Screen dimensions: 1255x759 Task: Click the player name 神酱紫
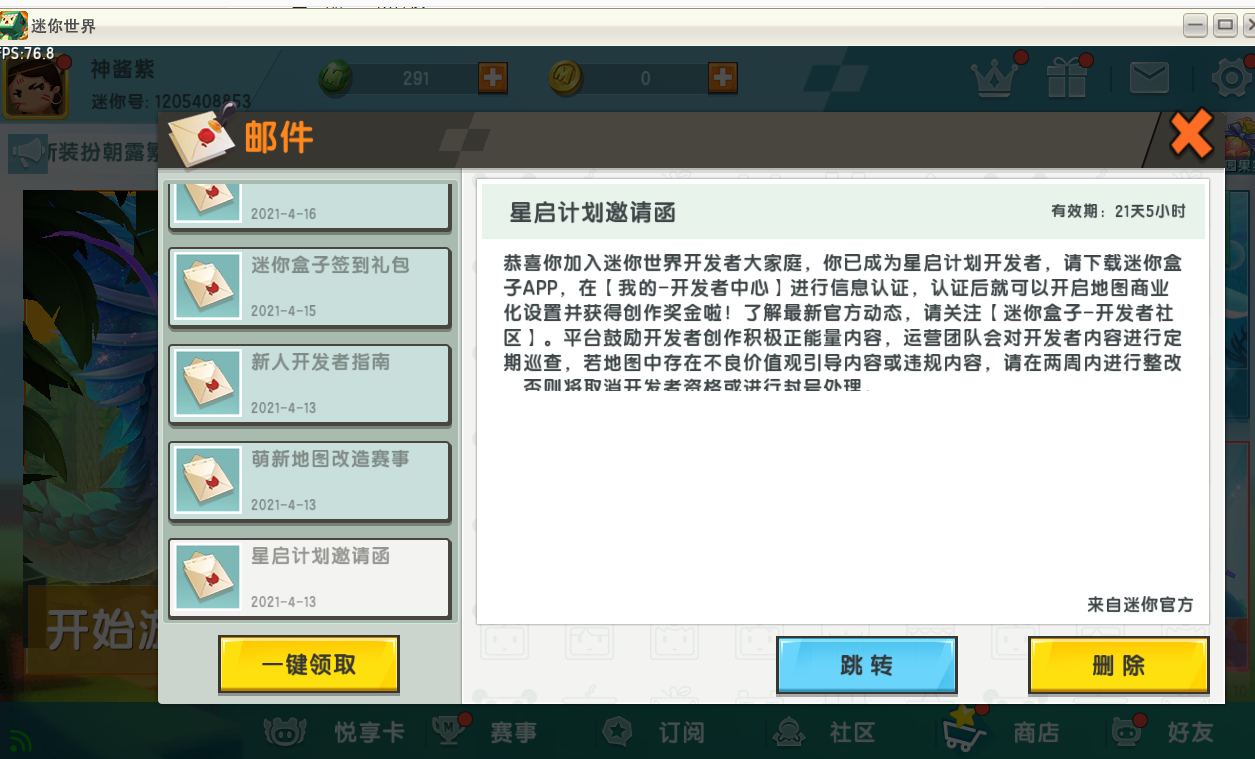point(123,69)
